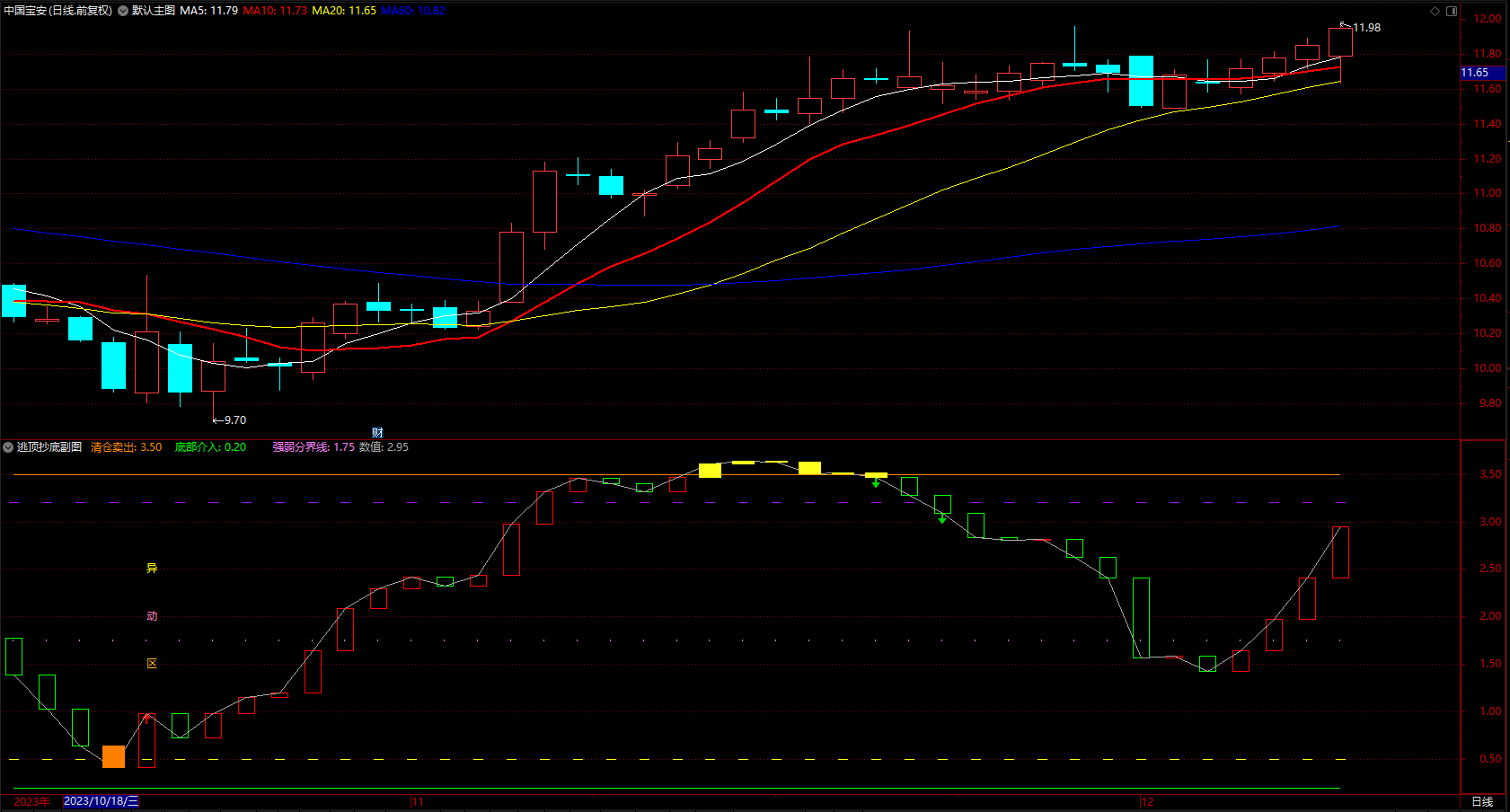
Task: Click the 0.50 sub-chart axis label
Action: click(x=1490, y=759)
